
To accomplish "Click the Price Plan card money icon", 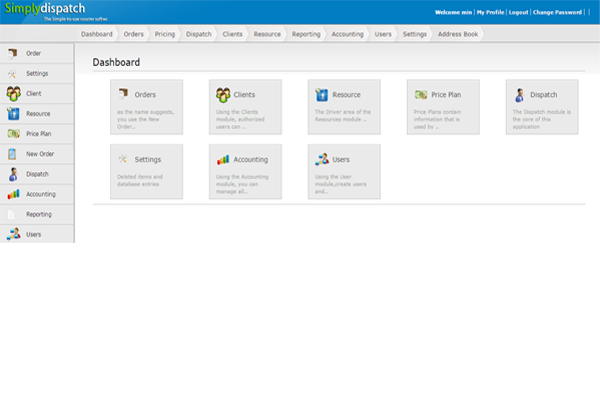I will coord(421,95).
